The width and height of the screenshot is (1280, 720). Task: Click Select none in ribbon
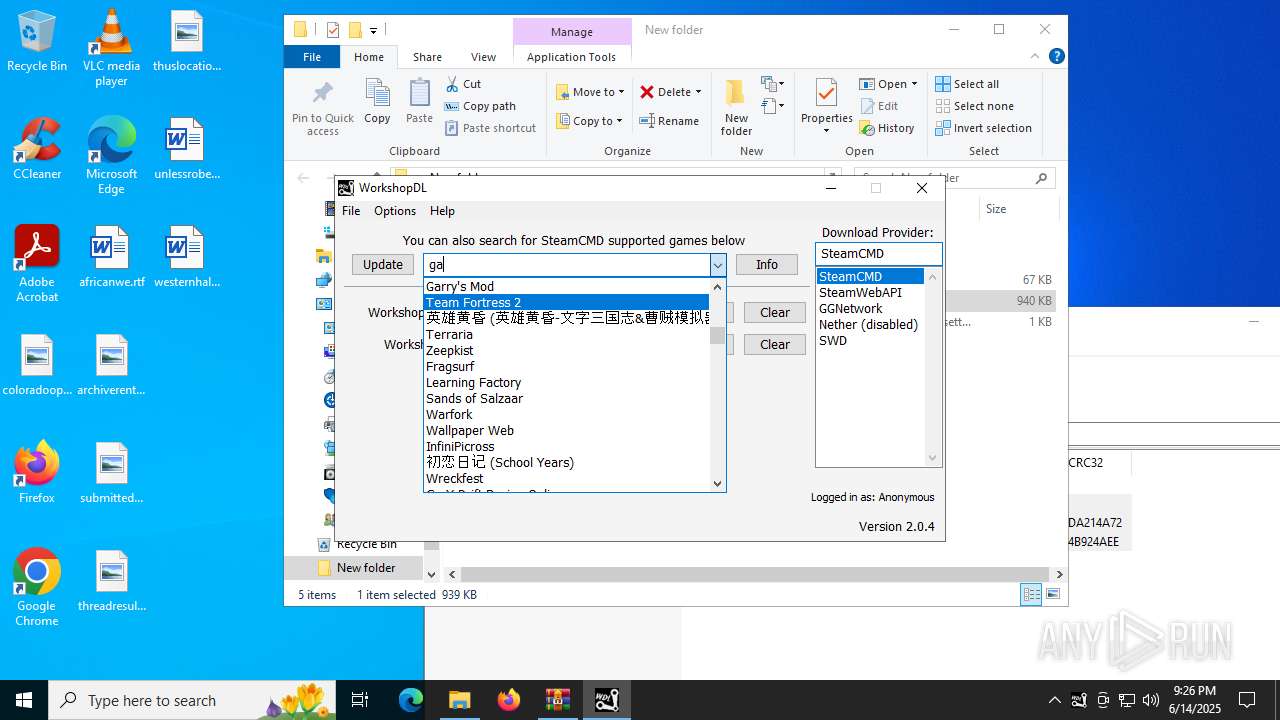[974, 106]
